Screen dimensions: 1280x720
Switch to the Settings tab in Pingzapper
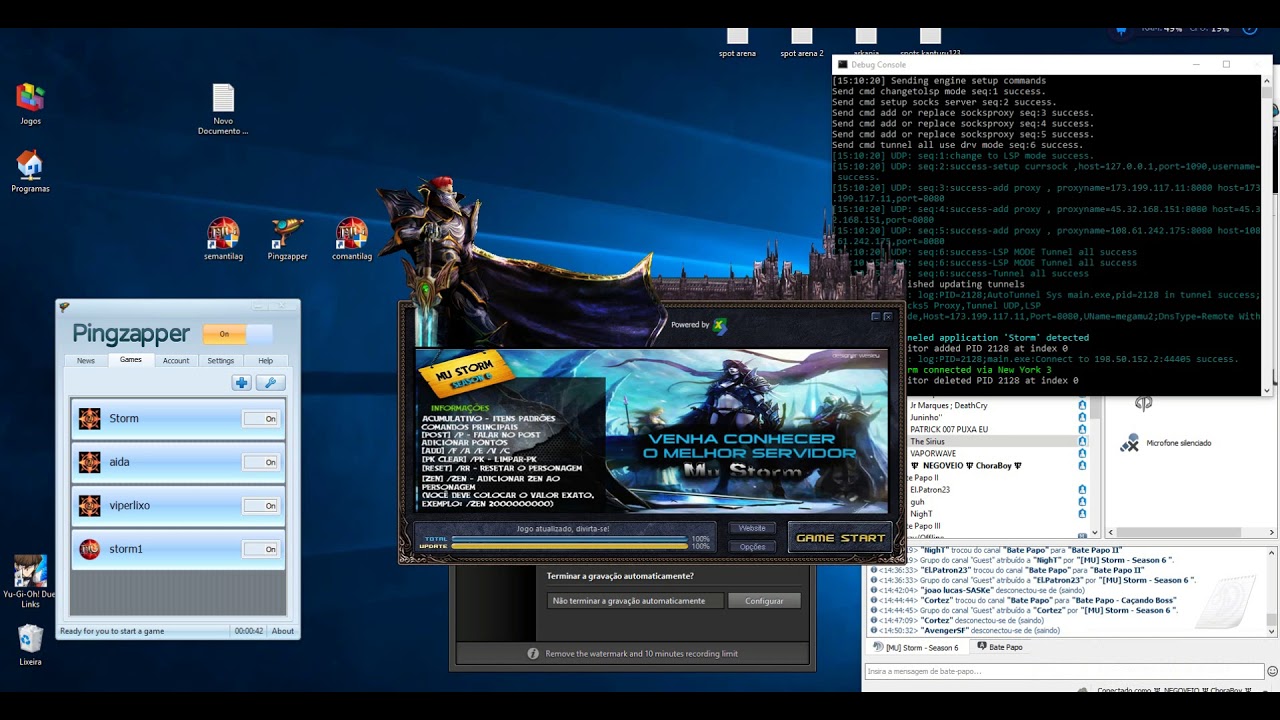[221, 360]
